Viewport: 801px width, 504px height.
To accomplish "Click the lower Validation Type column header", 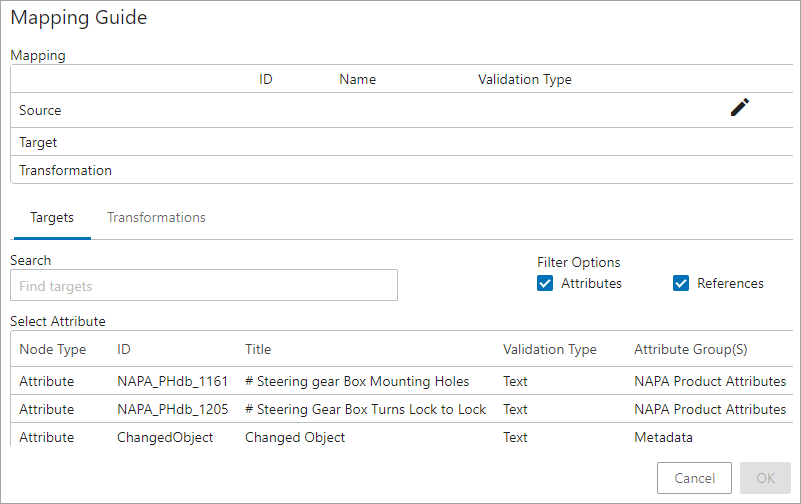I will [x=550, y=349].
